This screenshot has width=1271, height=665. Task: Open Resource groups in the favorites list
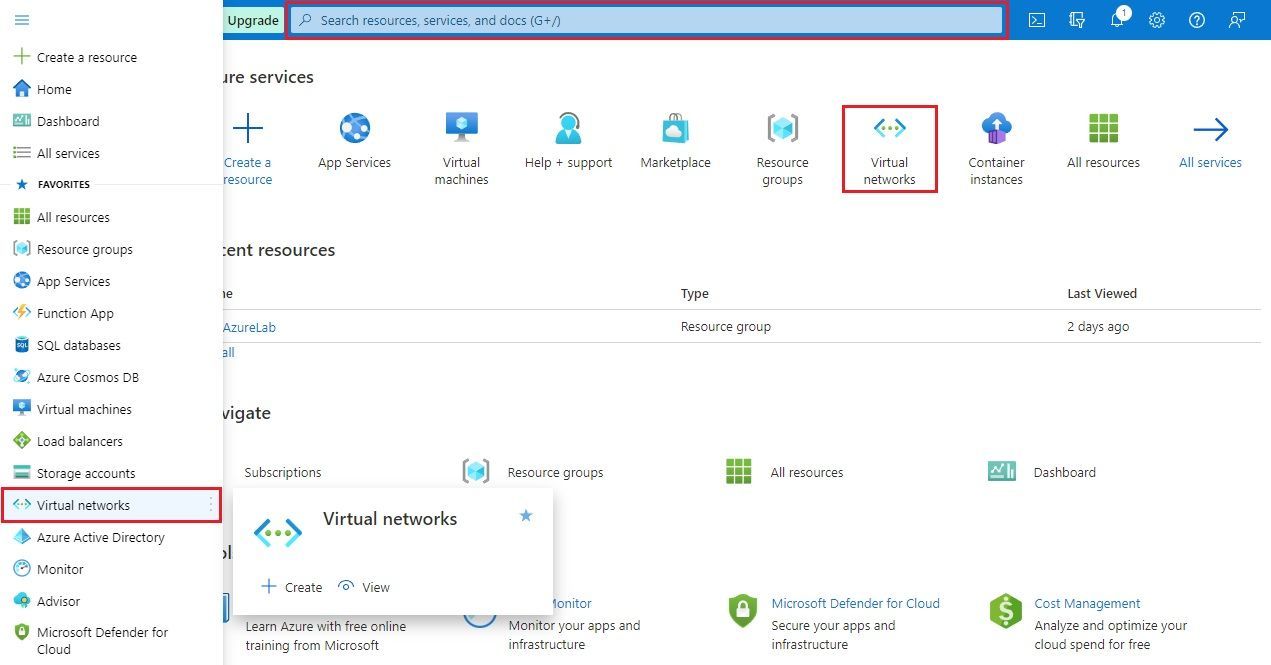click(x=85, y=249)
